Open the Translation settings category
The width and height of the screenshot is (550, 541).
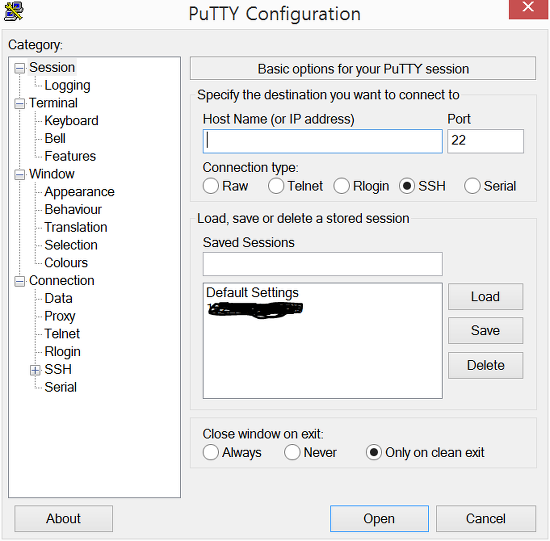click(x=76, y=227)
